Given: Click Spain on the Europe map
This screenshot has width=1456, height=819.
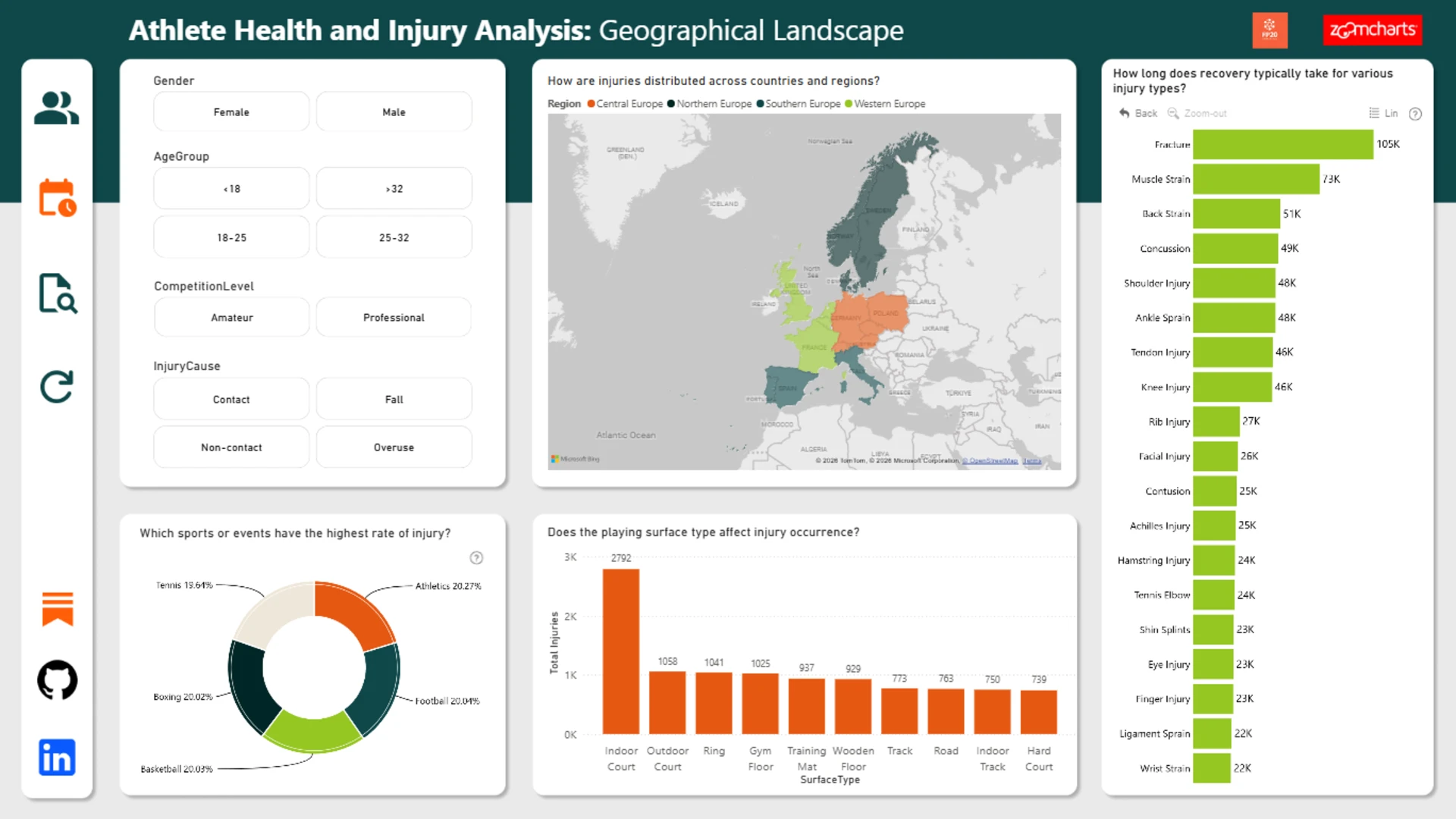Looking at the screenshot, I should pyautogui.click(x=789, y=388).
